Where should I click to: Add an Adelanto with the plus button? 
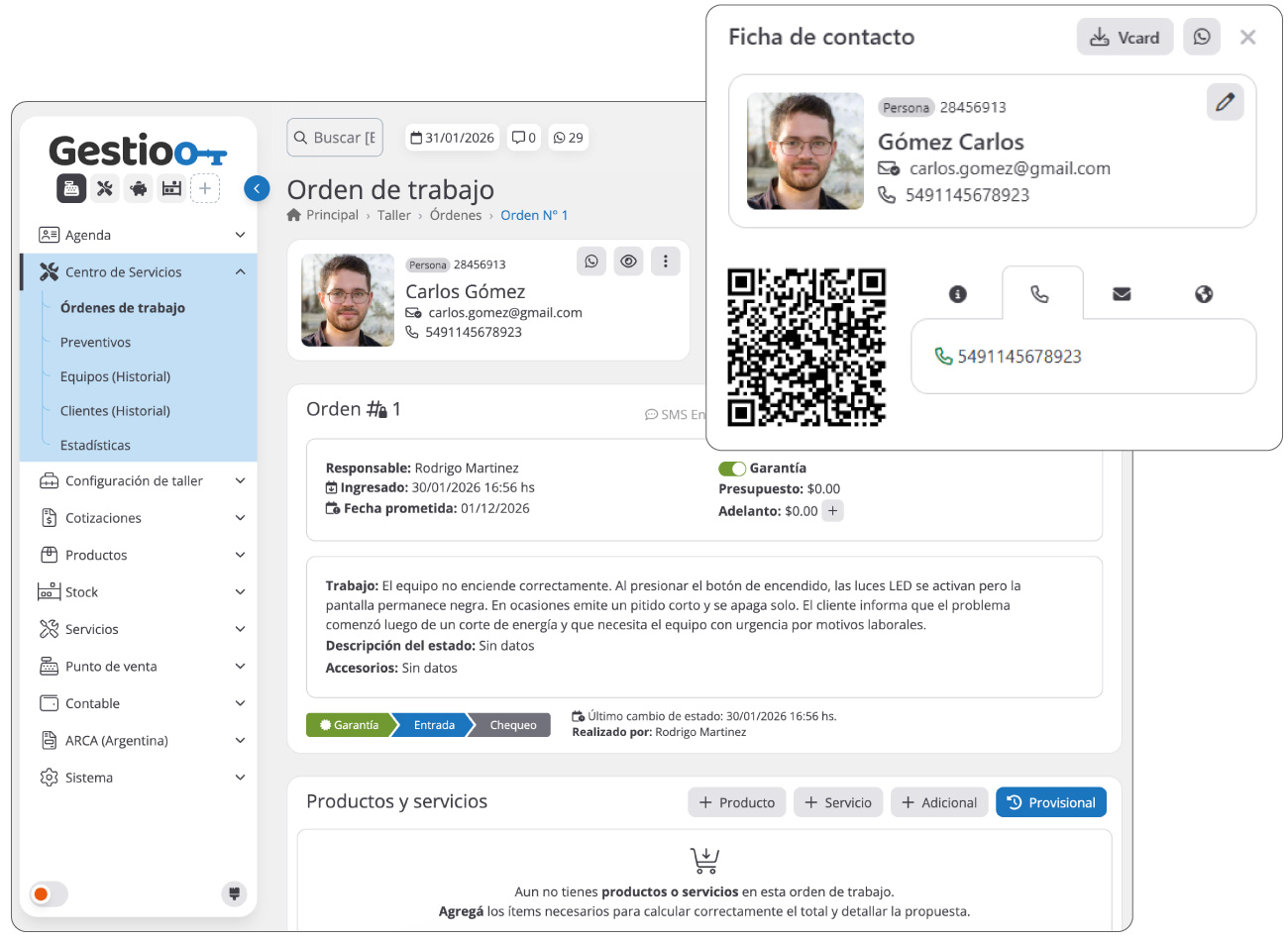(833, 511)
